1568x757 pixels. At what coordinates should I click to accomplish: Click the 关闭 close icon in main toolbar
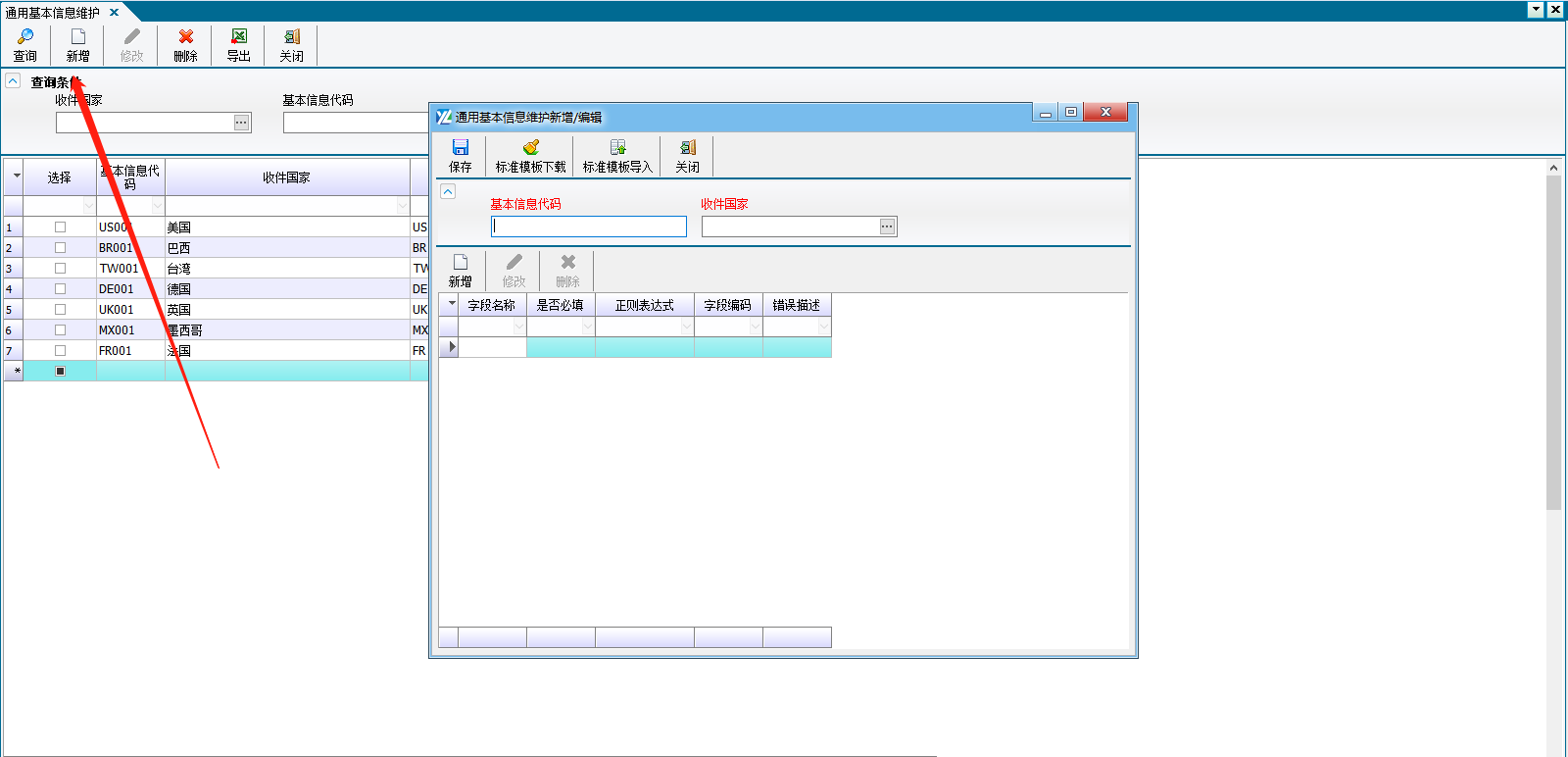[x=292, y=36]
